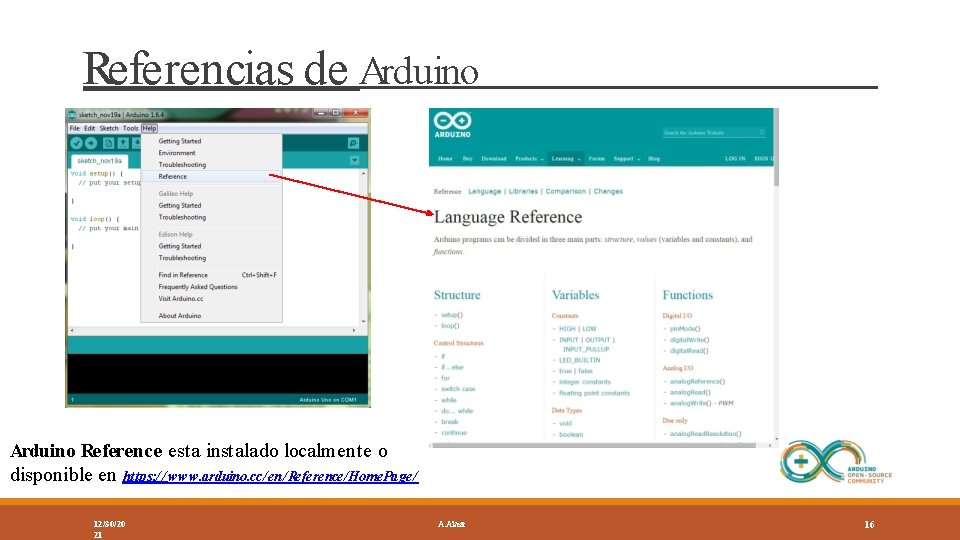Screen dimensions: 960x540
Task: Click the Comparison link in Reference breadcrumb
Action: (565, 192)
